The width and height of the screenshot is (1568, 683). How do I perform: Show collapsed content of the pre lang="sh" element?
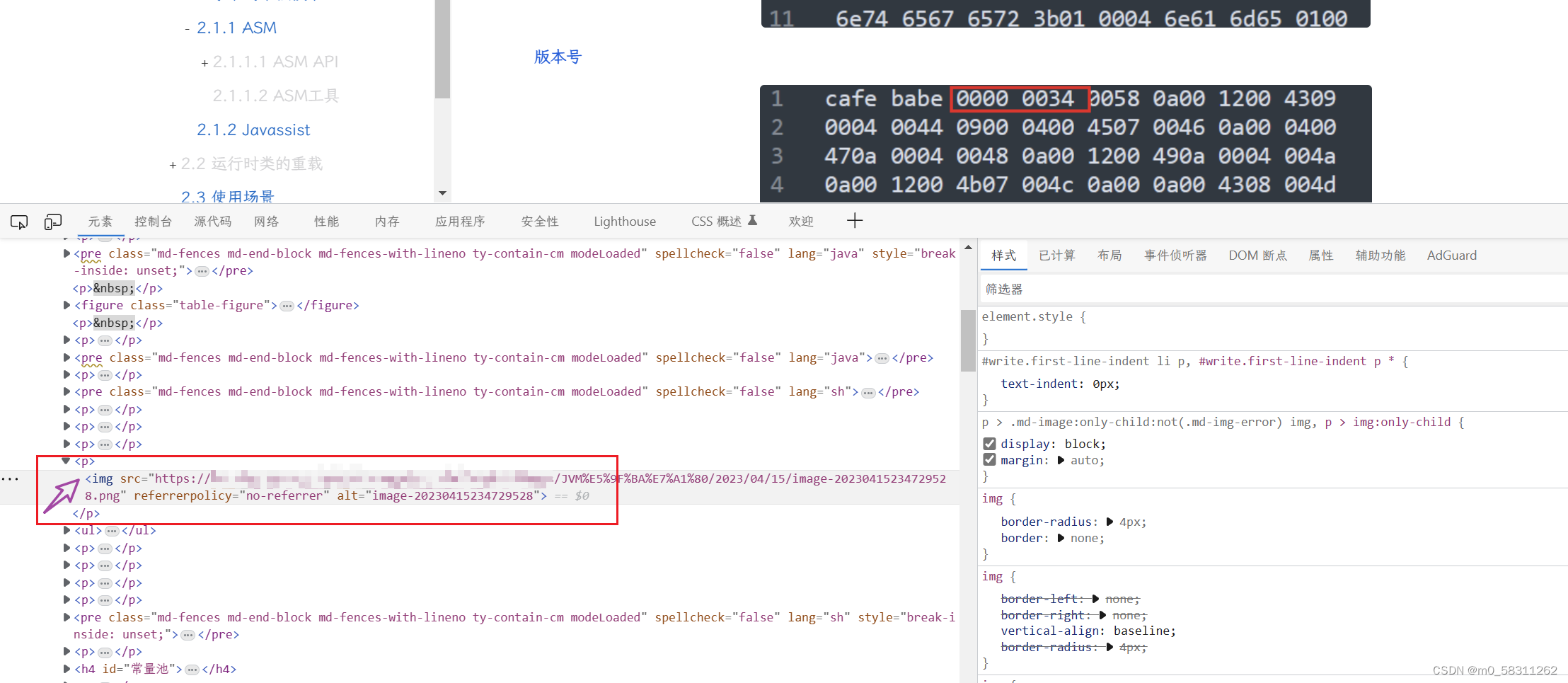pyautogui.click(x=868, y=391)
